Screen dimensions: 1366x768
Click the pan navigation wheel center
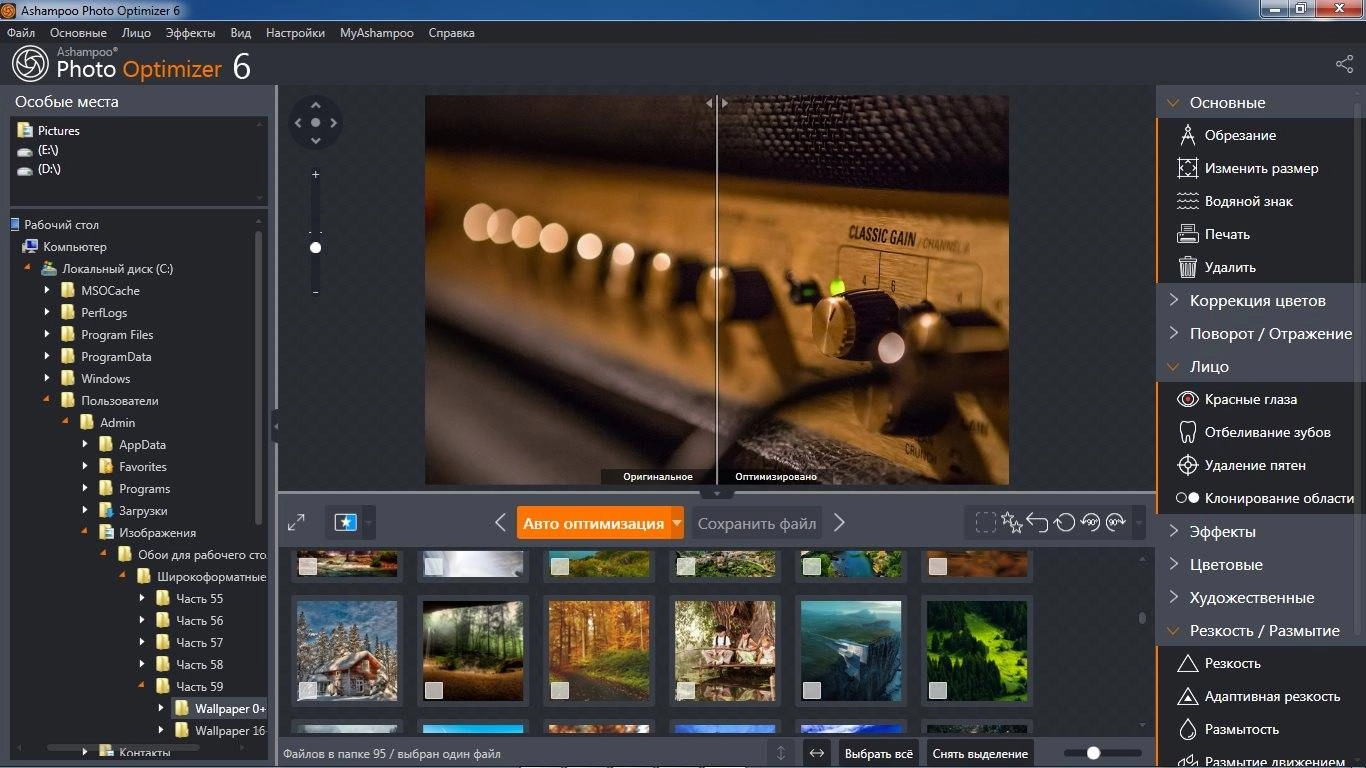coord(315,122)
